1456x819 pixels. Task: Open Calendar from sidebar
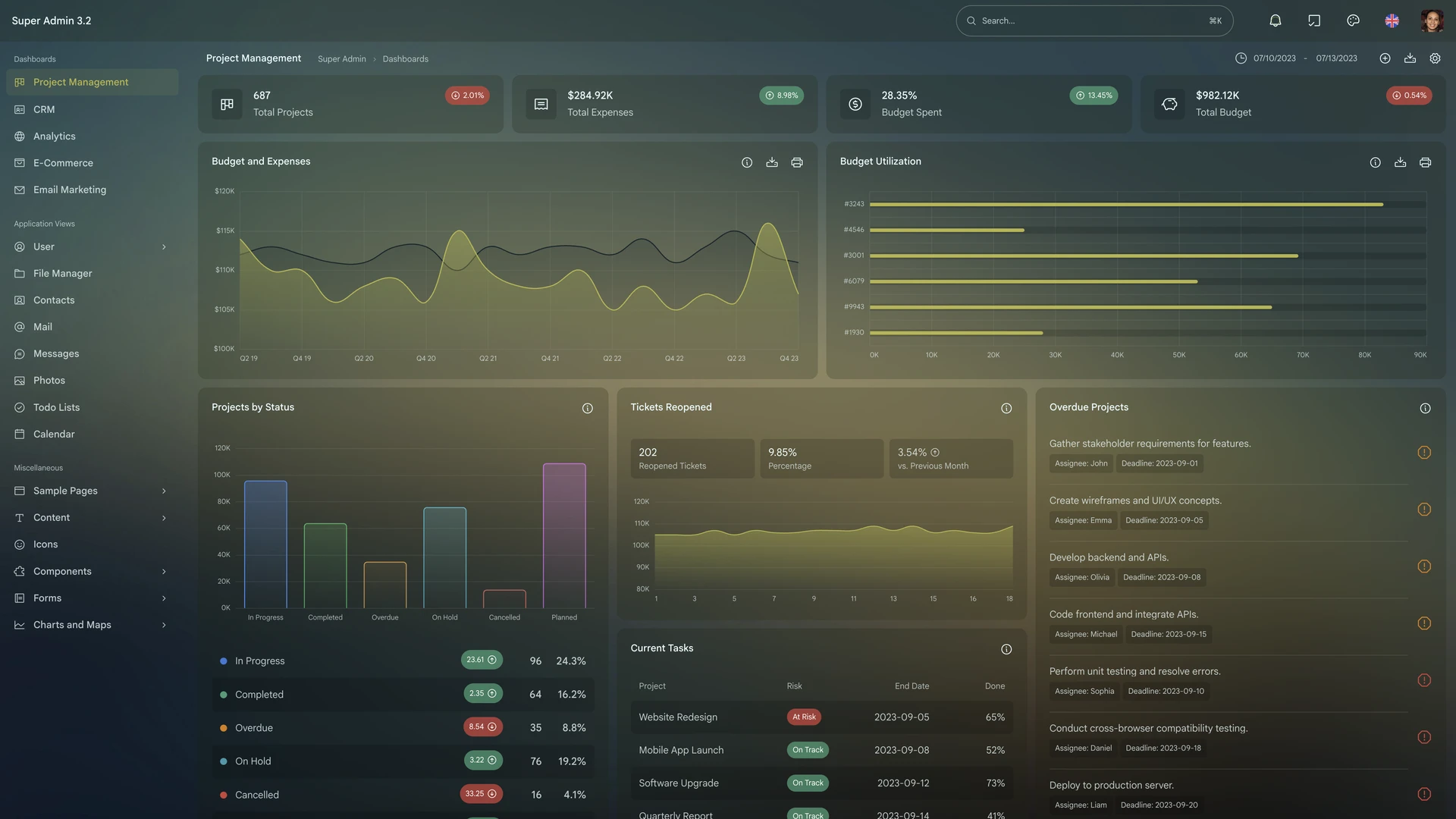click(x=93, y=435)
